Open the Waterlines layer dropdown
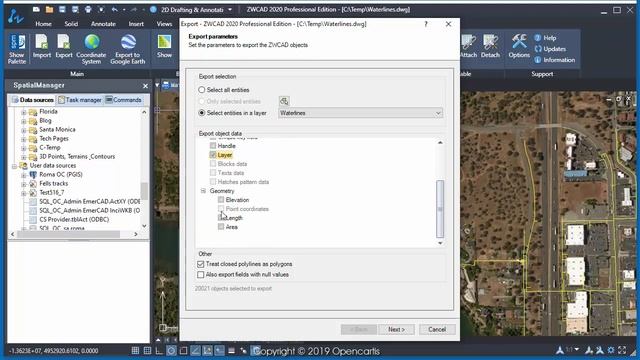 pos(360,113)
